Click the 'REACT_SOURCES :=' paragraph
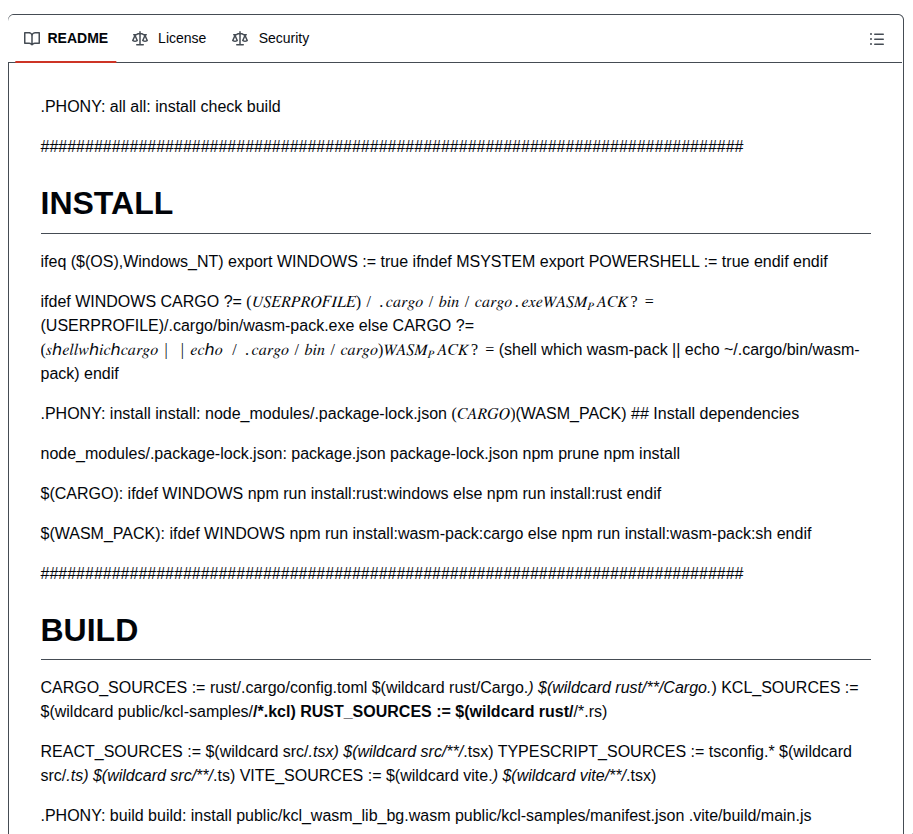Image resolution: width=913 pixels, height=834 pixels. 445,763
